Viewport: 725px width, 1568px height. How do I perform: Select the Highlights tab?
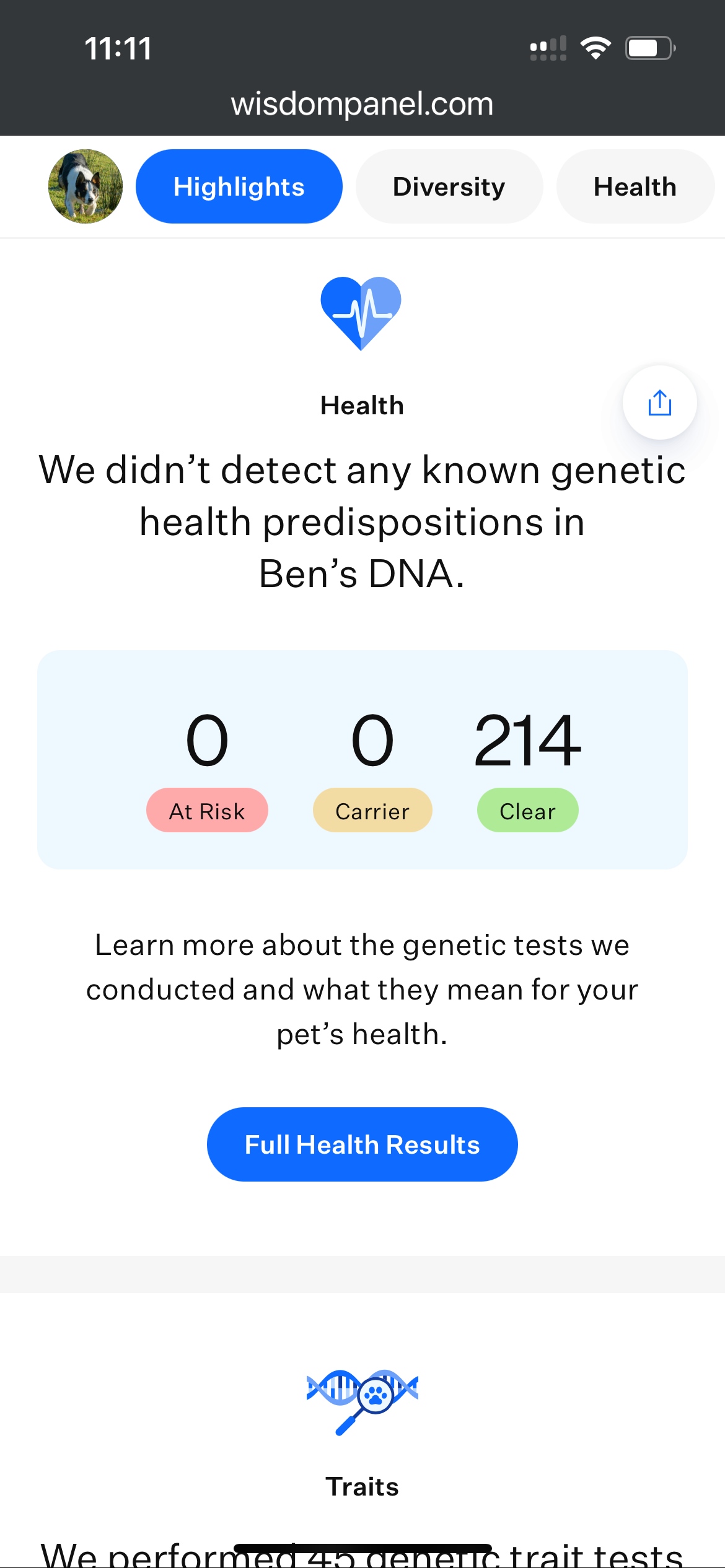coord(239,186)
